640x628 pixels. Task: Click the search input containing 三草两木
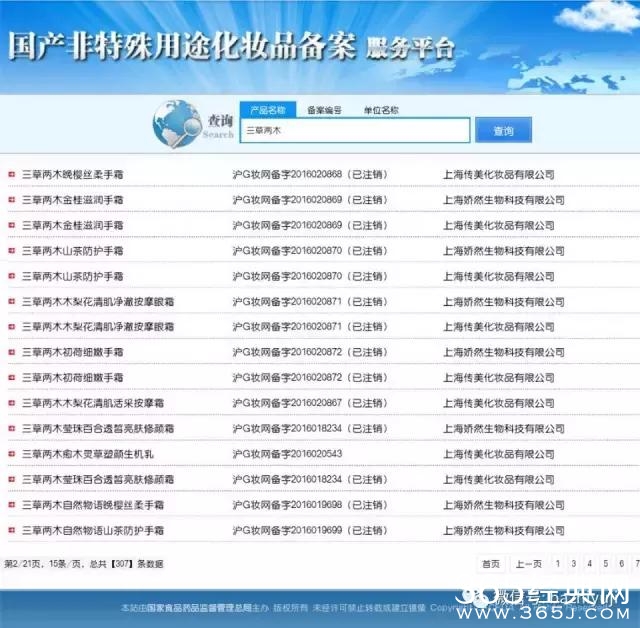click(x=354, y=131)
